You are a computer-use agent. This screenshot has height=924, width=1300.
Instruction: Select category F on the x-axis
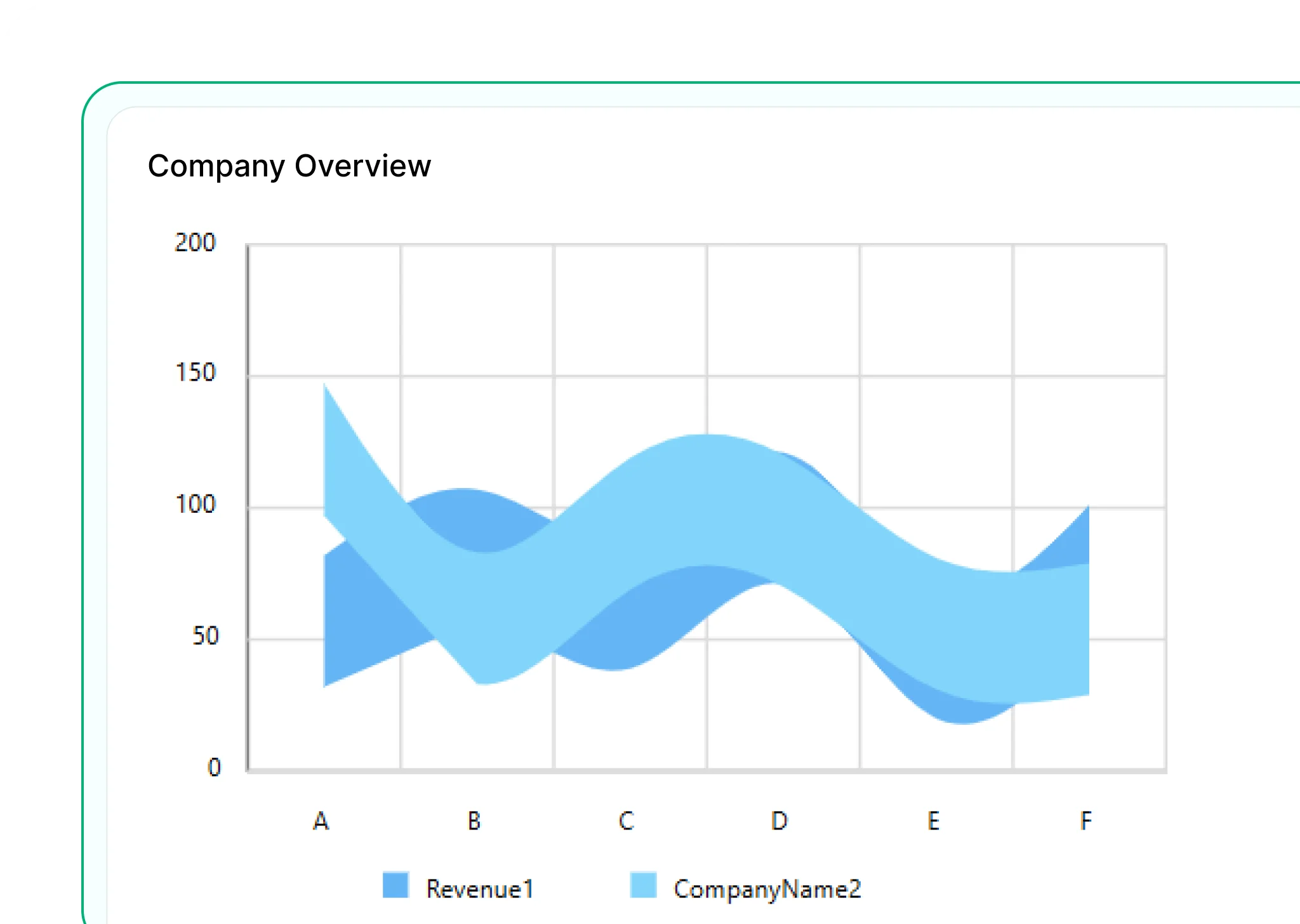coord(1086,821)
